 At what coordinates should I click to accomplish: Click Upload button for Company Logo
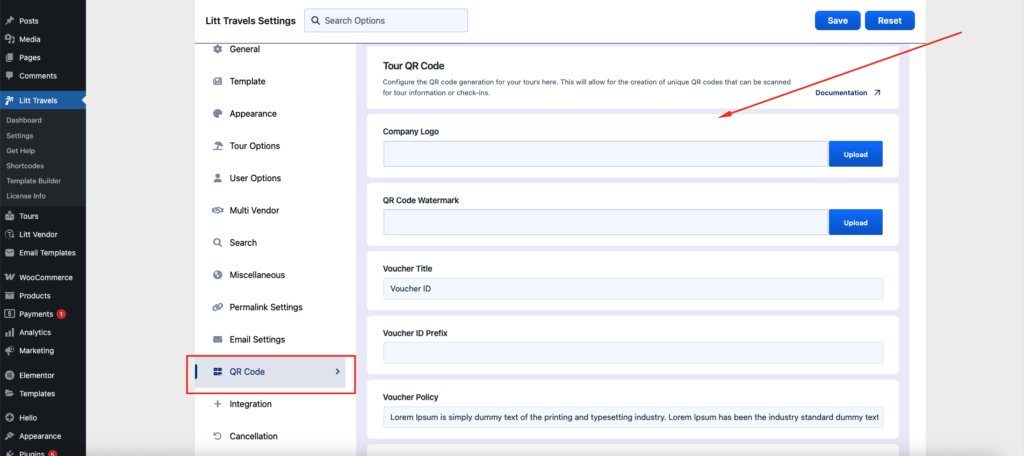pyautogui.click(x=855, y=154)
